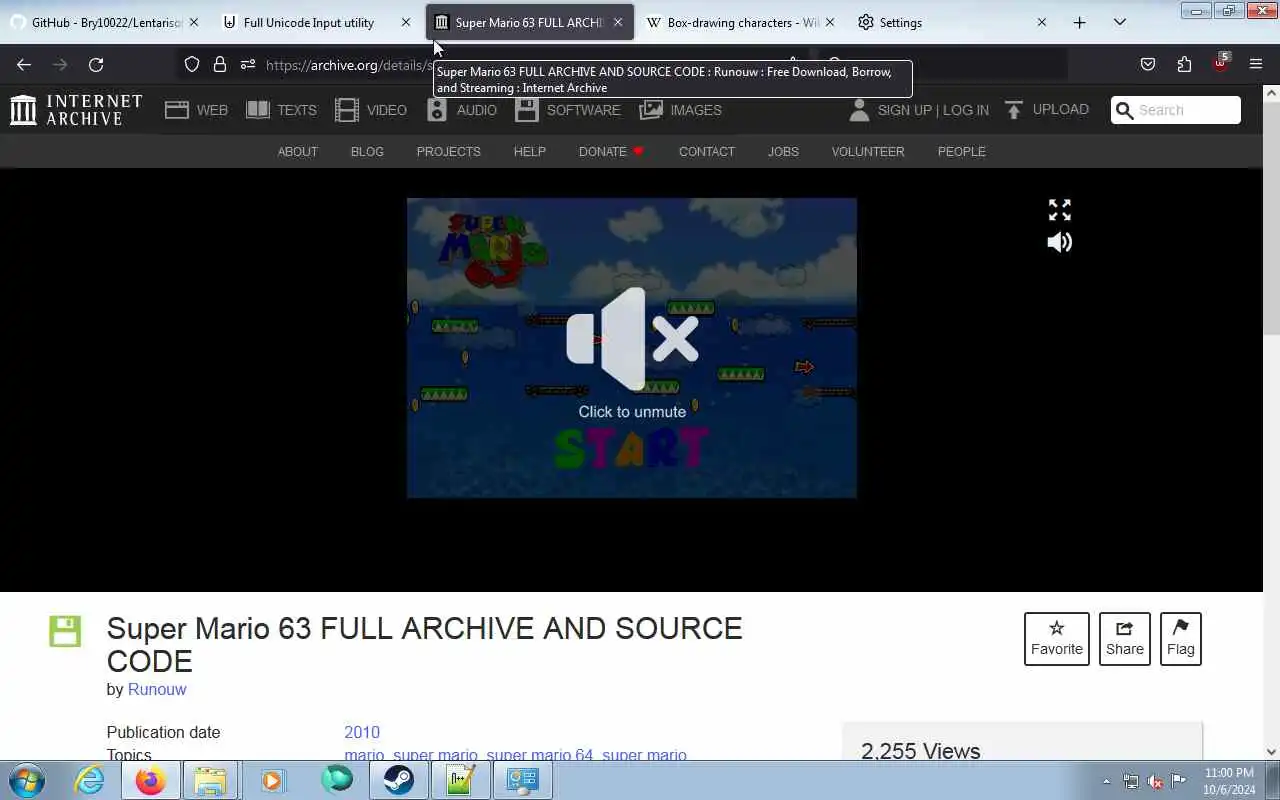The width and height of the screenshot is (1280, 800).
Task: Launch Internet Explorer from the taskbar
Action: coord(90,780)
